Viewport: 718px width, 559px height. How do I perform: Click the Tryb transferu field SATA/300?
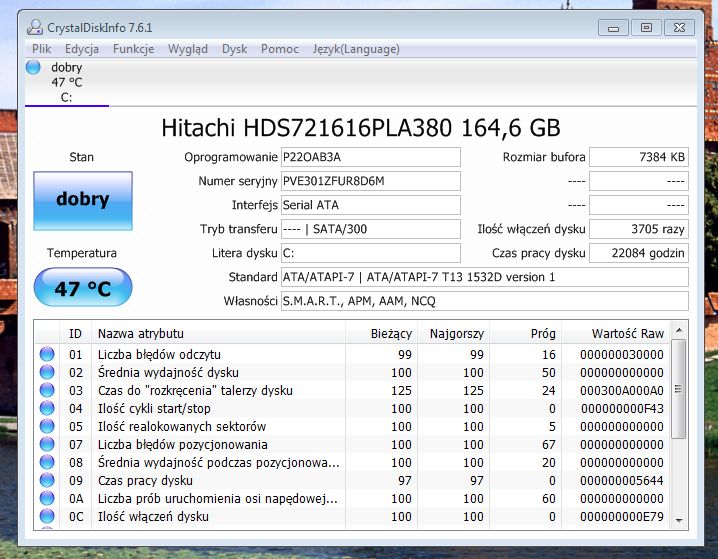[x=370, y=229]
